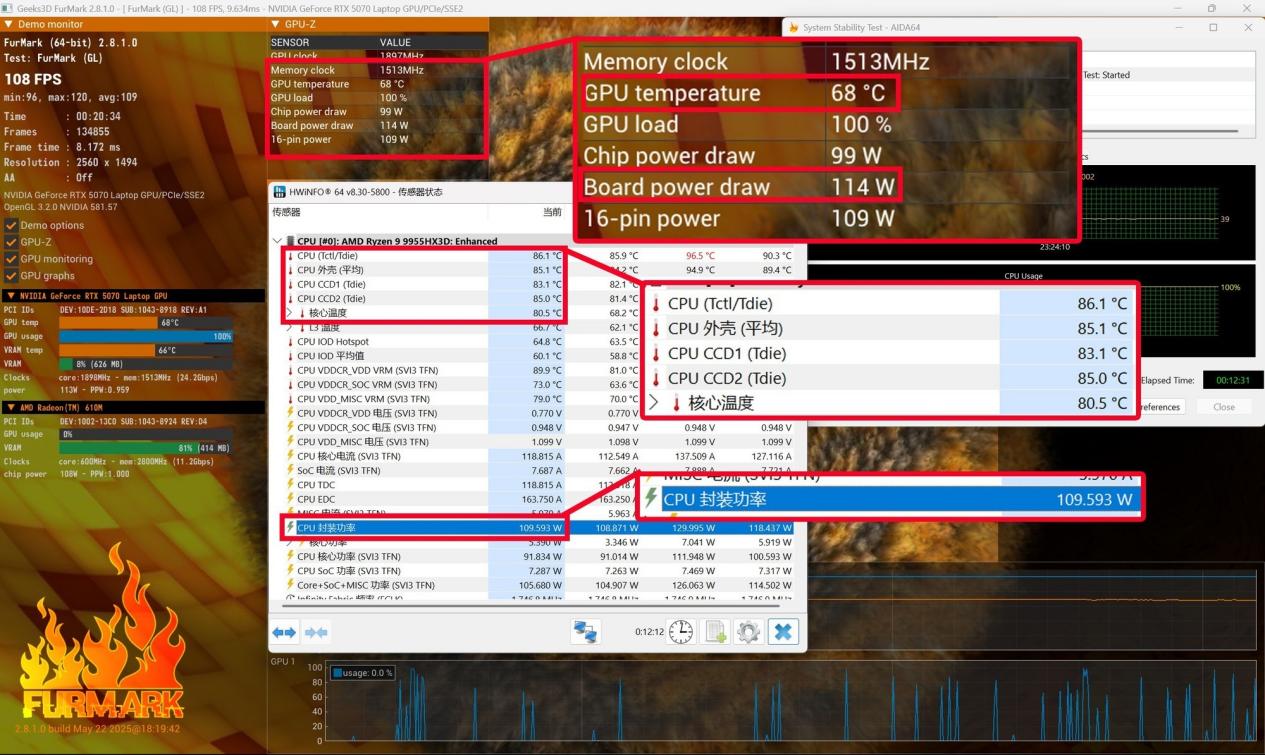Click the remote sensor monitoring icon in HWiNFO

[x=587, y=632]
